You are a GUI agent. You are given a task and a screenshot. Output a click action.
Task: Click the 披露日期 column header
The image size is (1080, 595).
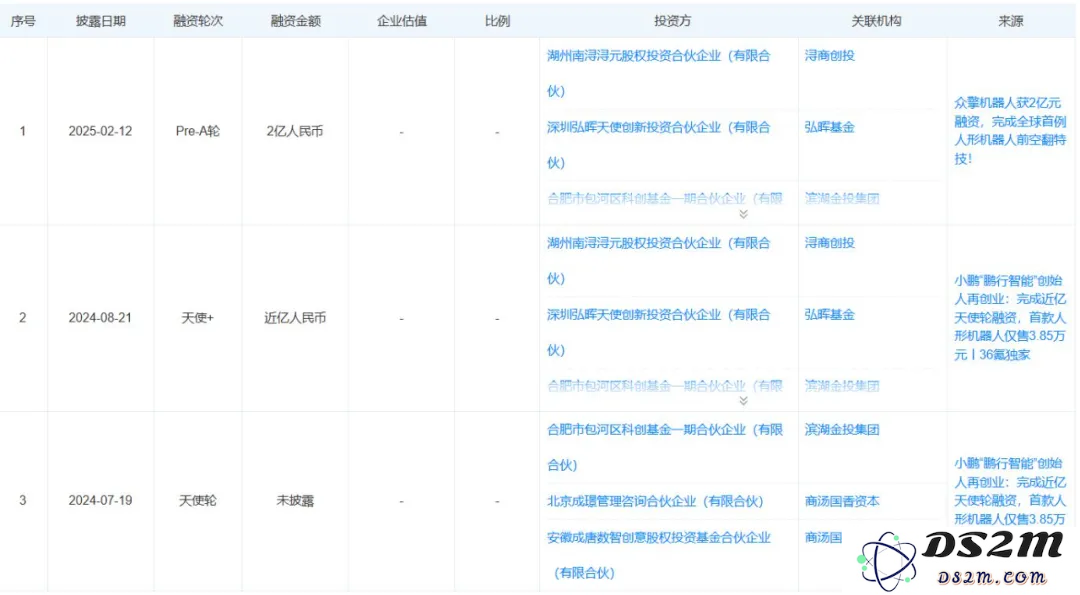pyautogui.click(x=101, y=21)
